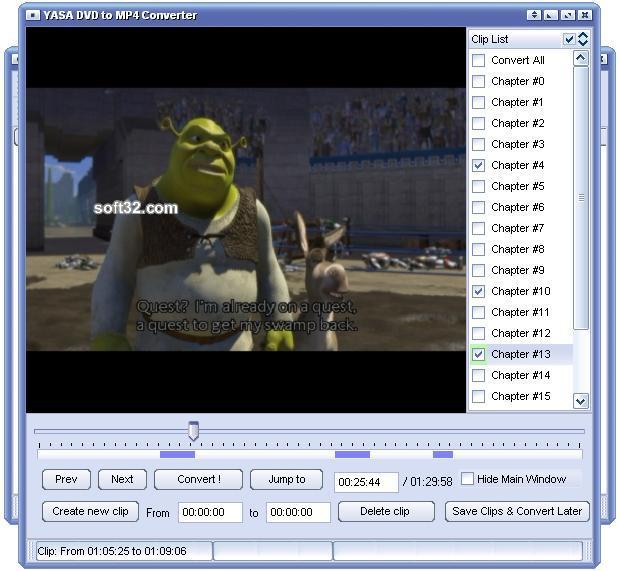
Task: Click the double chevron in Clip List header
Action: tap(583, 39)
